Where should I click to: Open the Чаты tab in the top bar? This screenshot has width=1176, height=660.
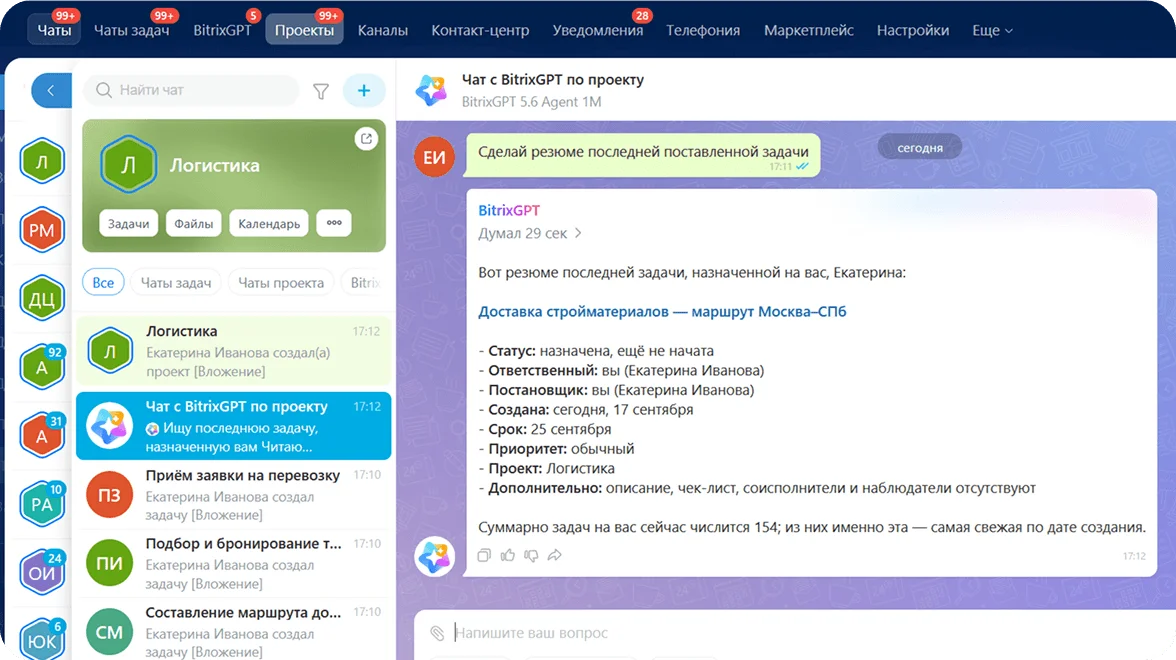54,30
